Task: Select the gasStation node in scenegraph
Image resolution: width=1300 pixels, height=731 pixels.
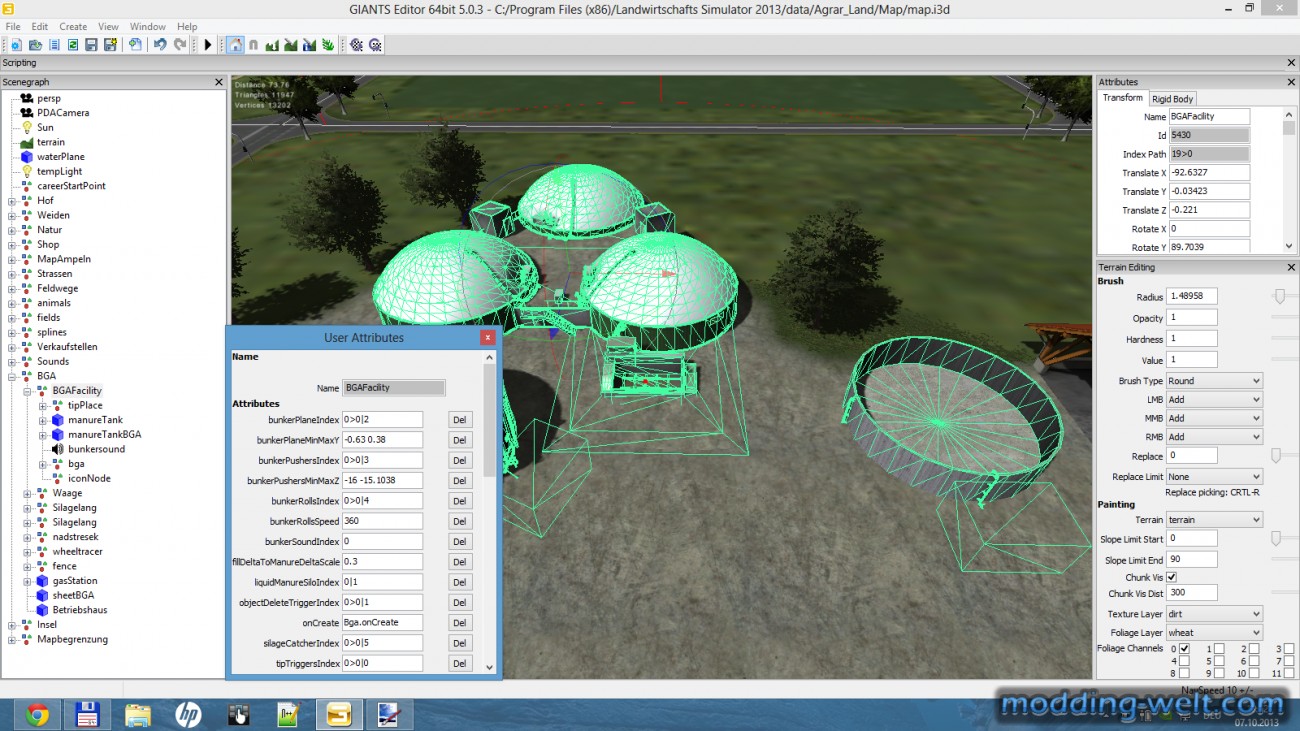Action: tap(75, 580)
